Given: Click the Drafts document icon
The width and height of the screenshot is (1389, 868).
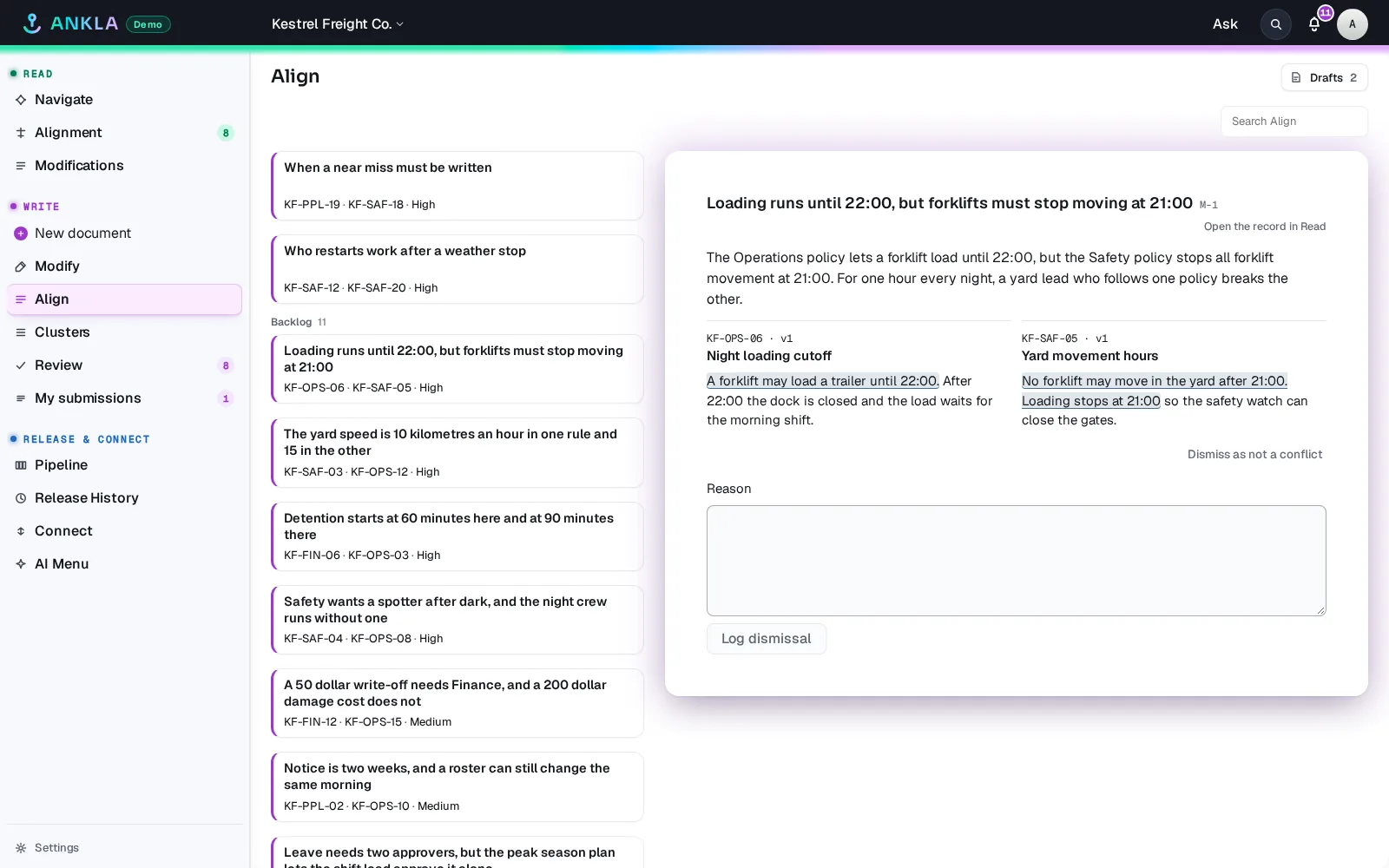Looking at the screenshot, I should pyautogui.click(x=1296, y=77).
